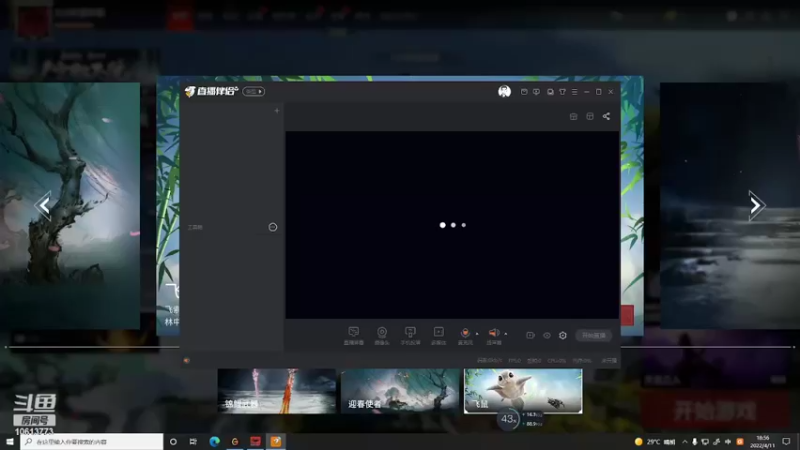Click the taskbar search input field

[x=92, y=441]
